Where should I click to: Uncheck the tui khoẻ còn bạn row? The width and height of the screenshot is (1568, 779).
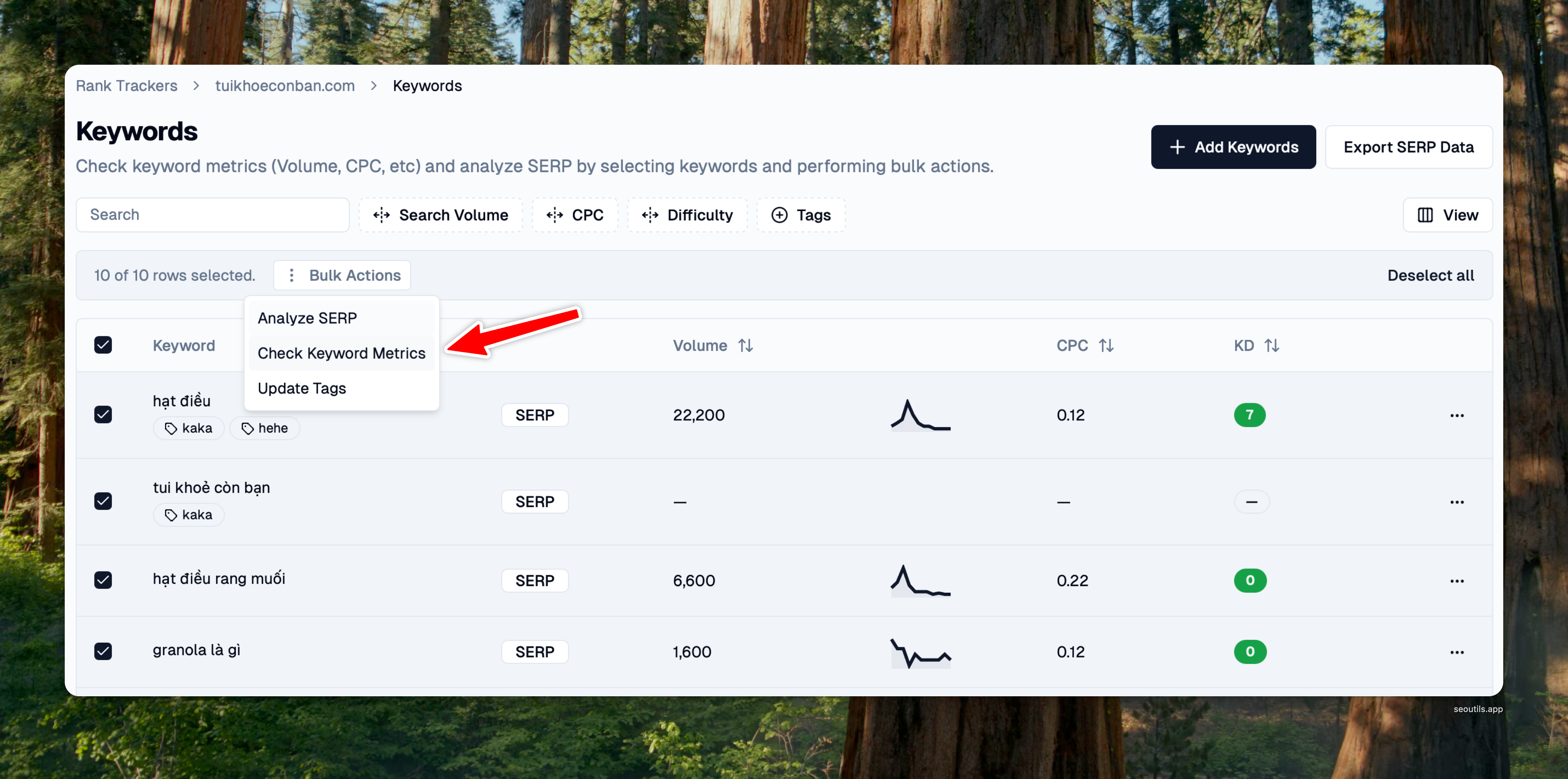pos(103,501)
